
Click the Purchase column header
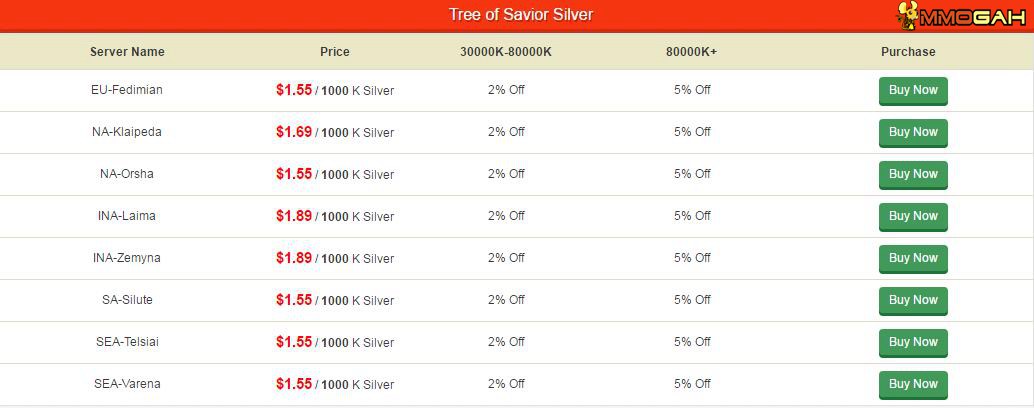tap(908, 51)
